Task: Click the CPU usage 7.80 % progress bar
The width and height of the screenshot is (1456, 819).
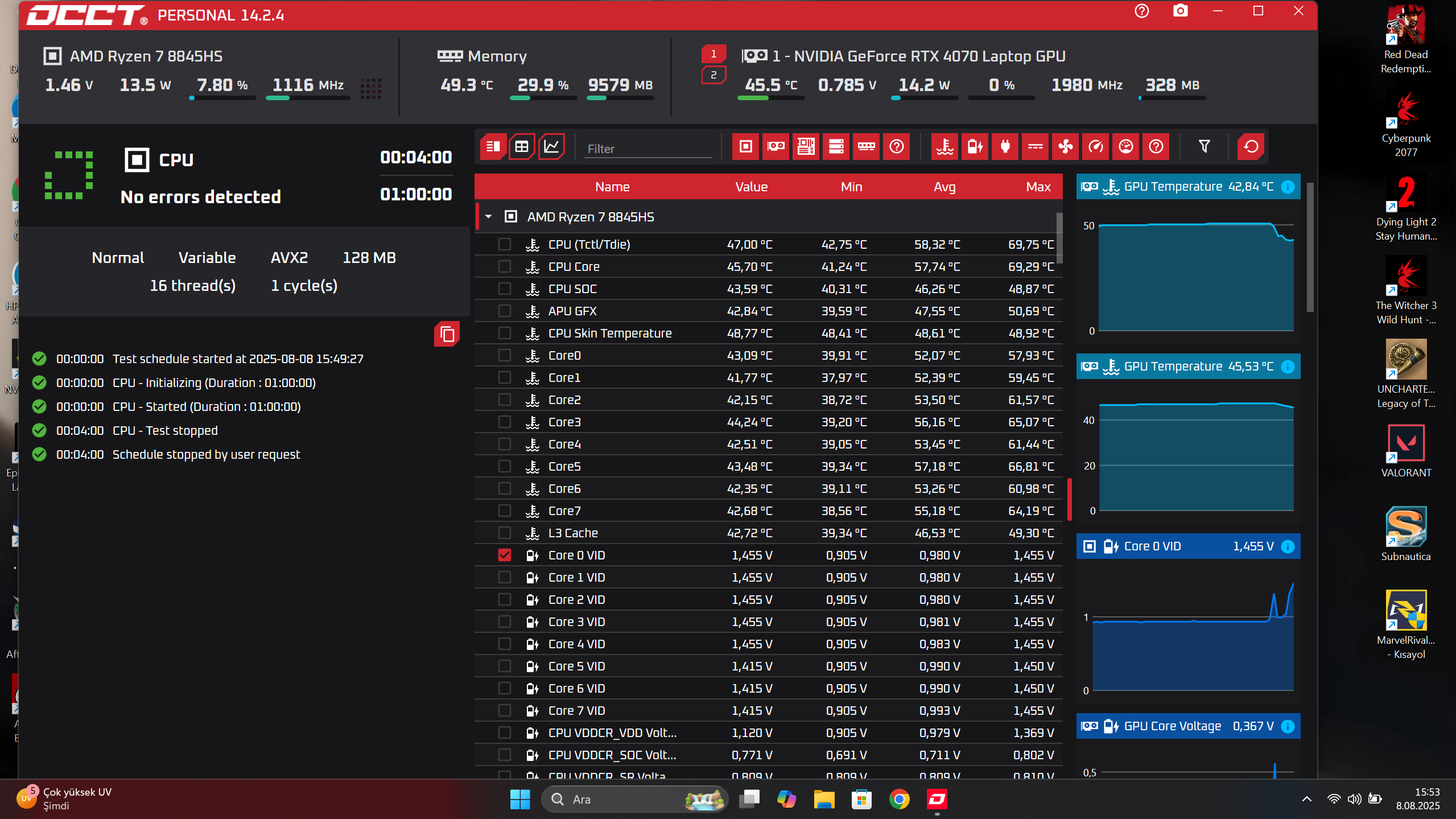Action: coord(222,98)
